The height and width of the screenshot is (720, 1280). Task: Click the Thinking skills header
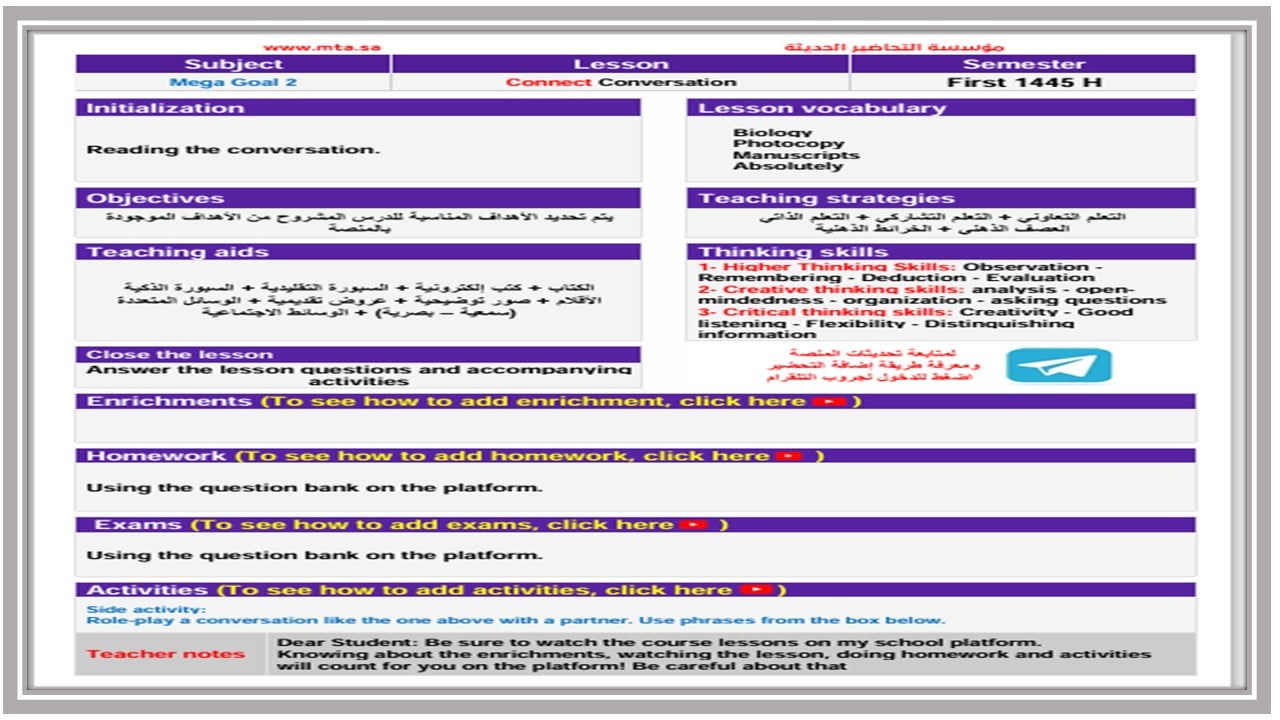point(941,252)
